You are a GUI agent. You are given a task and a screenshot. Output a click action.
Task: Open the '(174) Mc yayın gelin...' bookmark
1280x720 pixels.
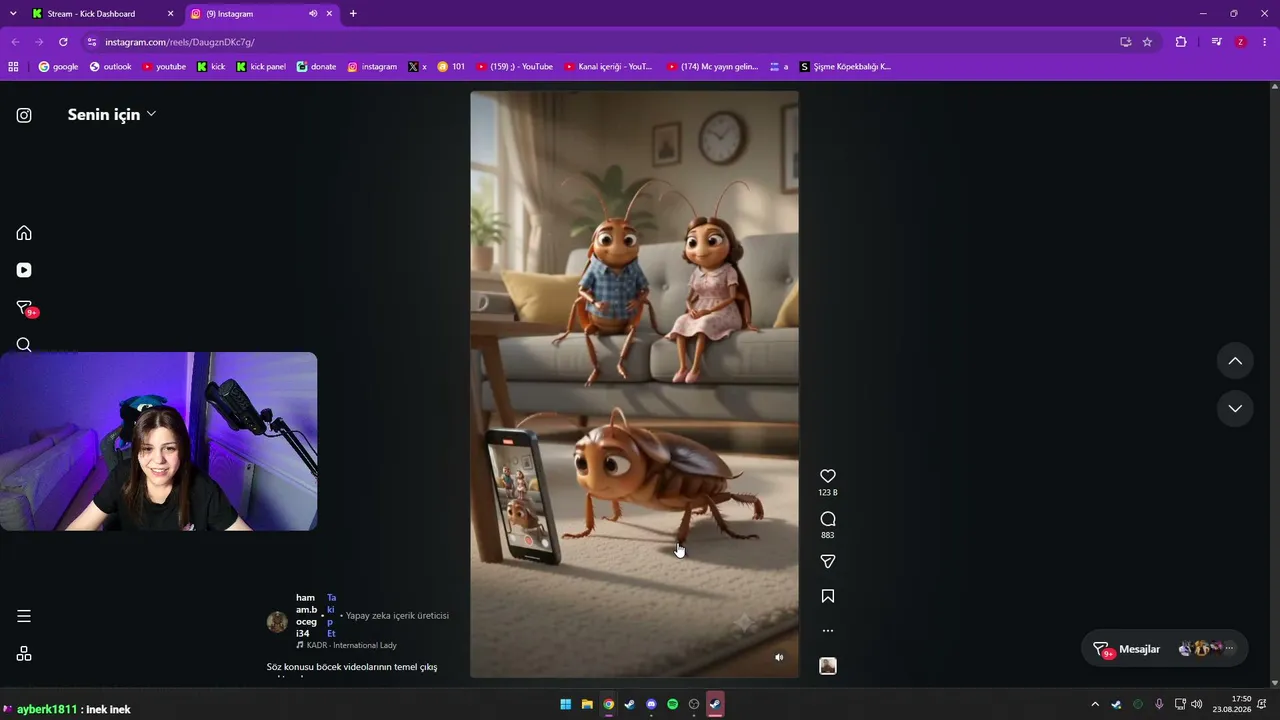[x=713, y=67]
